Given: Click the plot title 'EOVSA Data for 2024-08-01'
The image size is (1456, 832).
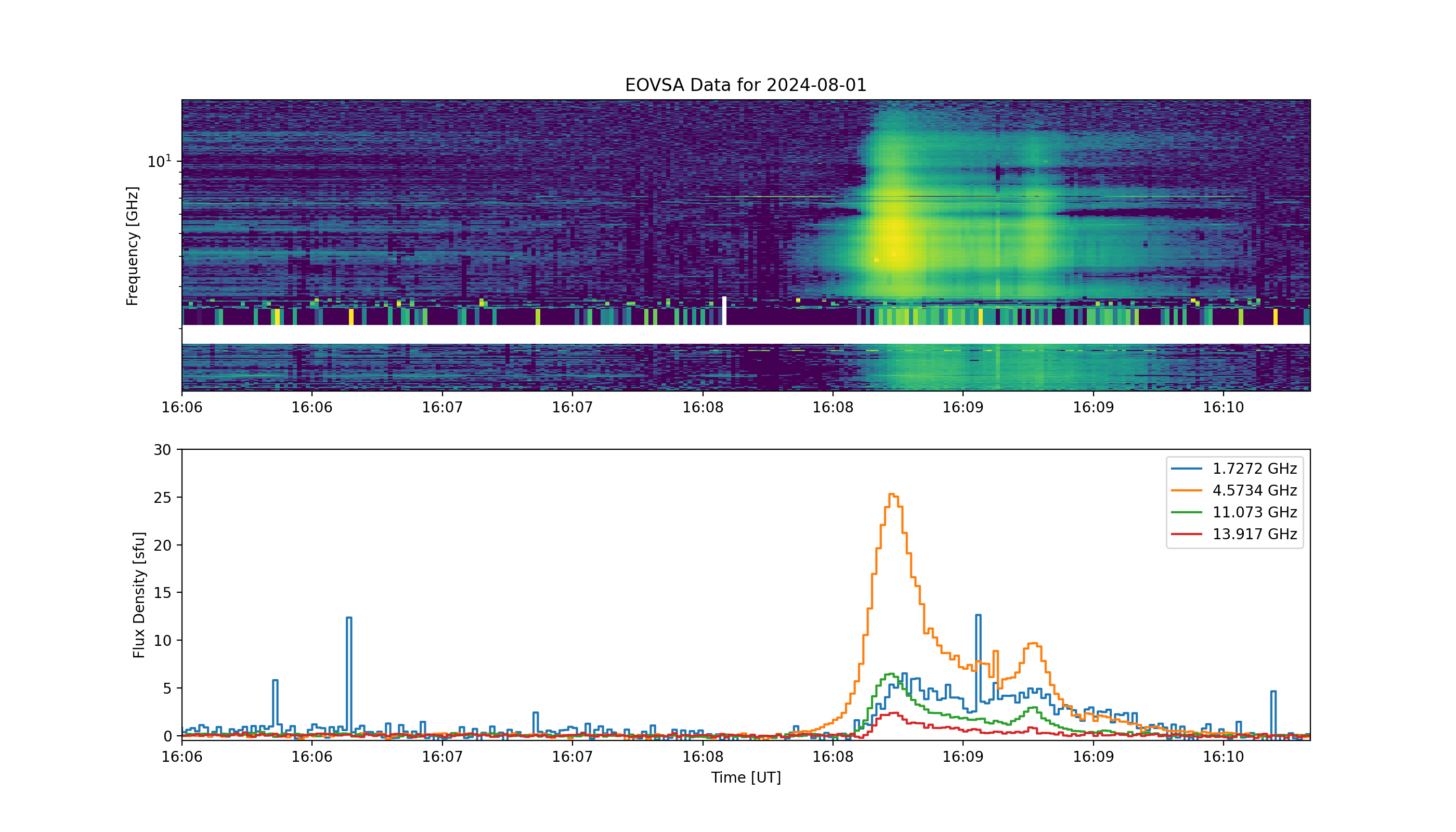Looking at the screenshot, I should [746, 85].
